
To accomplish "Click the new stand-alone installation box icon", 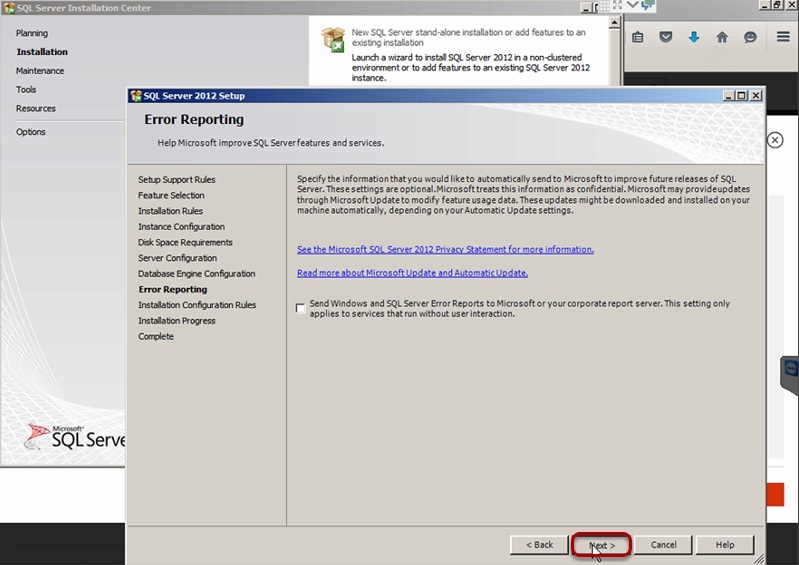I will tap(333, 40).
